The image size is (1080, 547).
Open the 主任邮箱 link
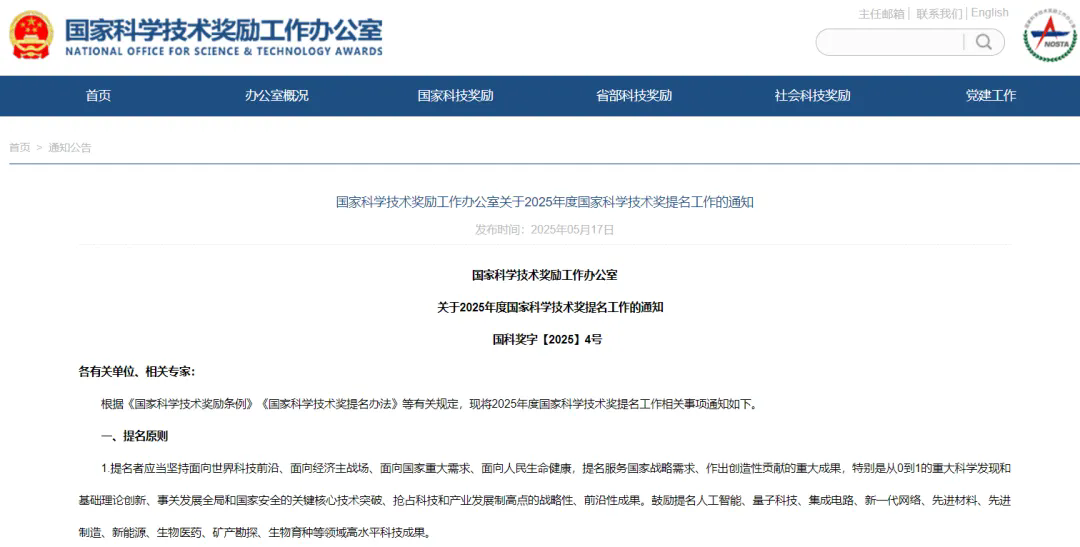pos(880,14)
